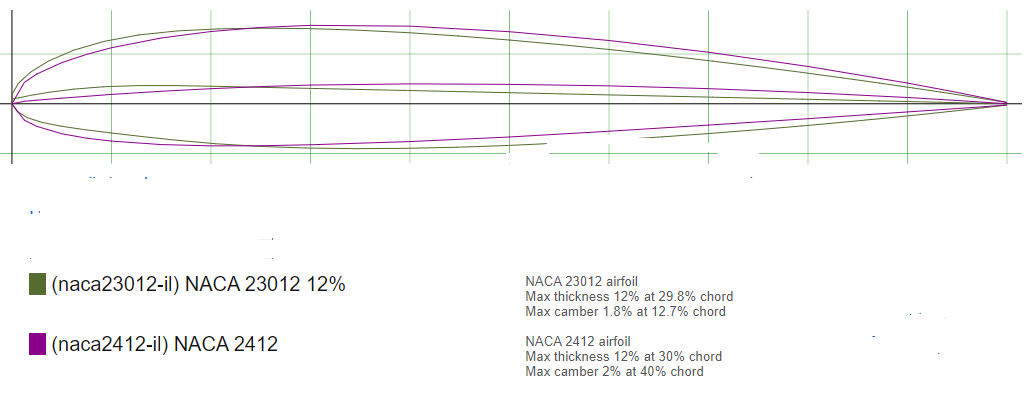This screenshot has width=1032, height=415.
Task: Click the purple NACA 2412 upper surface peak
Action: point(311,26)
